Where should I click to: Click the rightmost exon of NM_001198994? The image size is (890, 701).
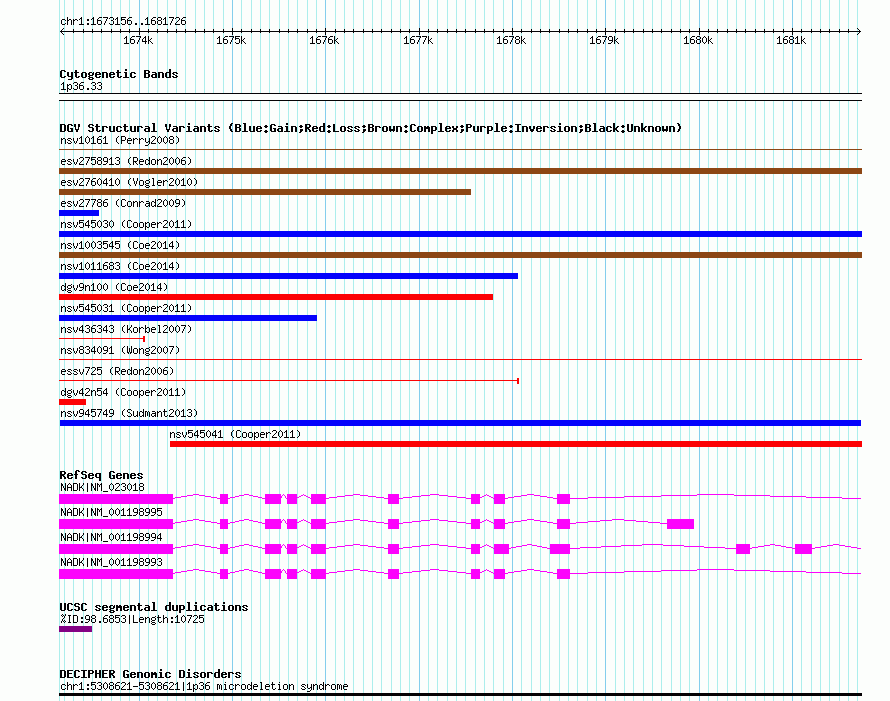pyautogui.click(x=803, y=549)
